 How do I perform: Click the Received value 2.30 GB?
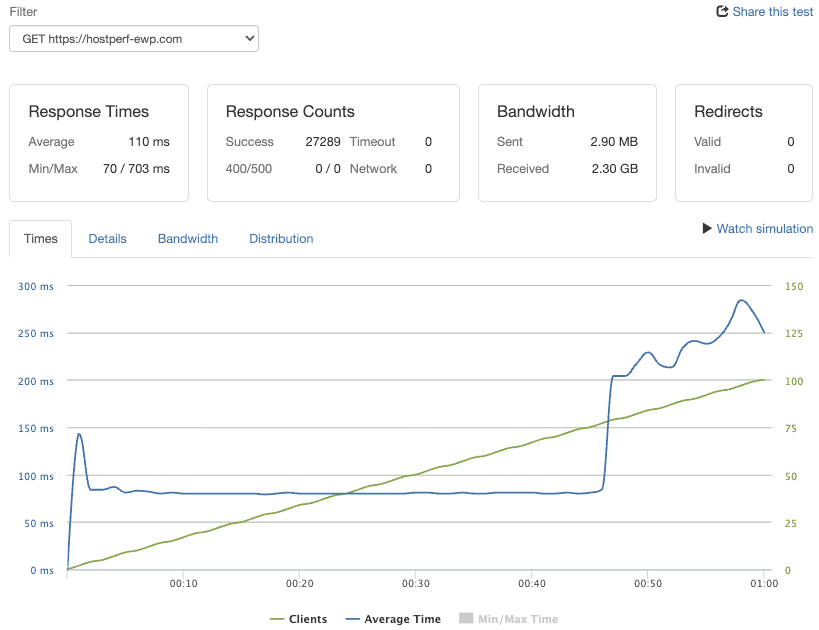click(615, 169)
